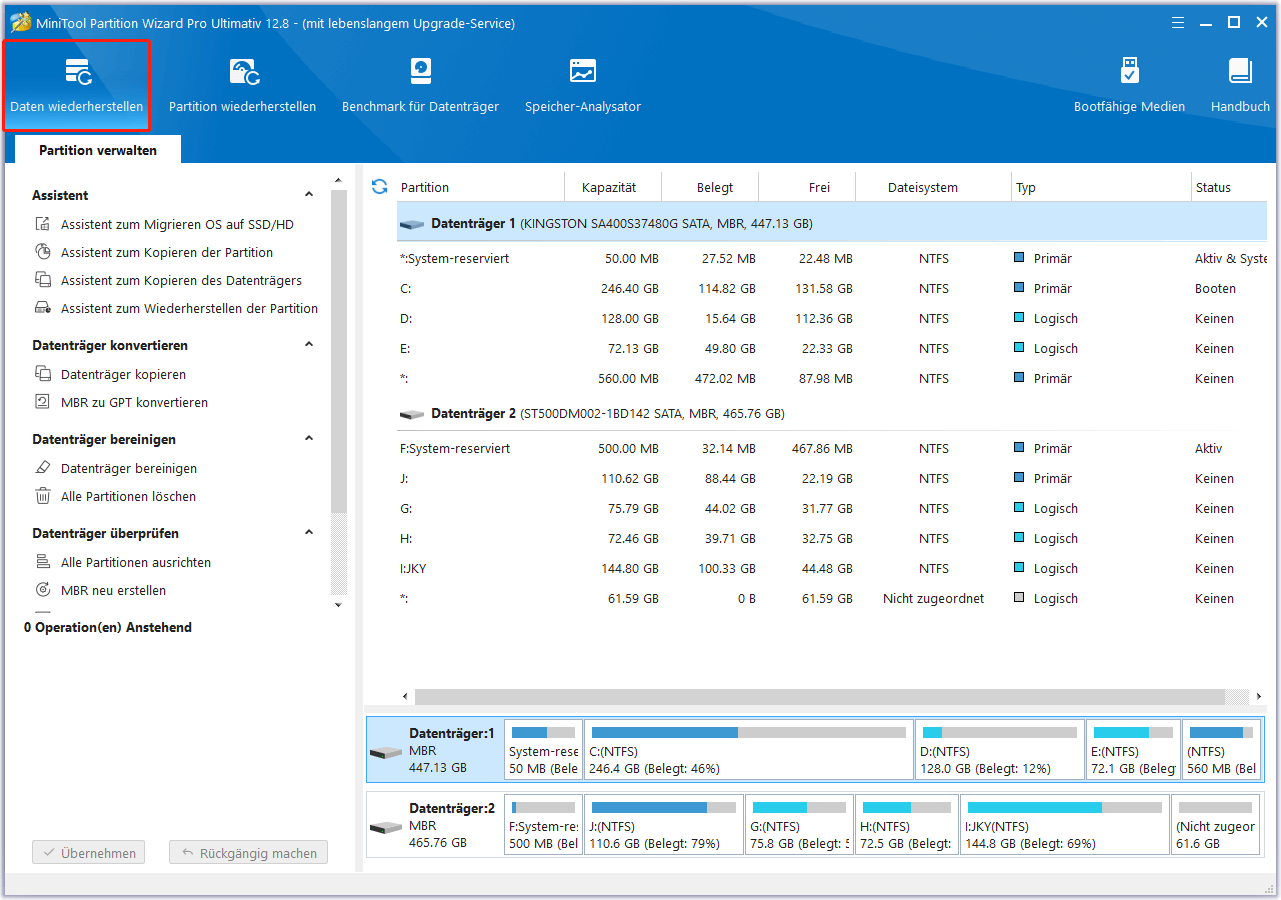Screen dimensions: 1281x900
Task: Select partition C: row
Action: tap(831, 289)
